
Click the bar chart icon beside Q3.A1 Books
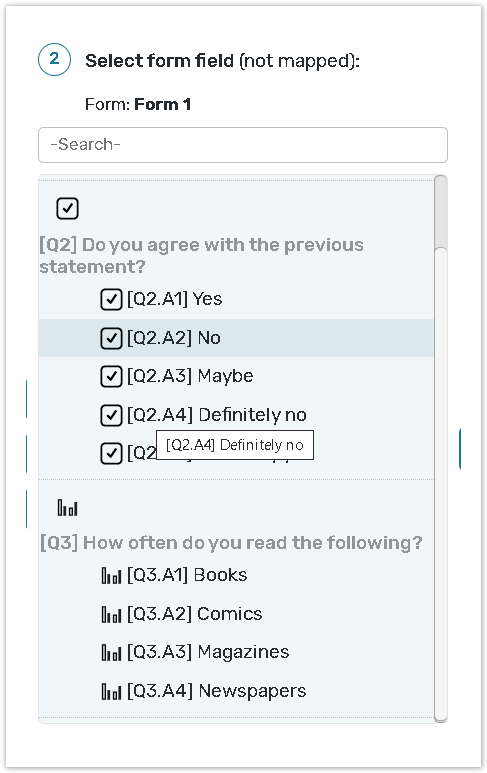click(111, 575)
